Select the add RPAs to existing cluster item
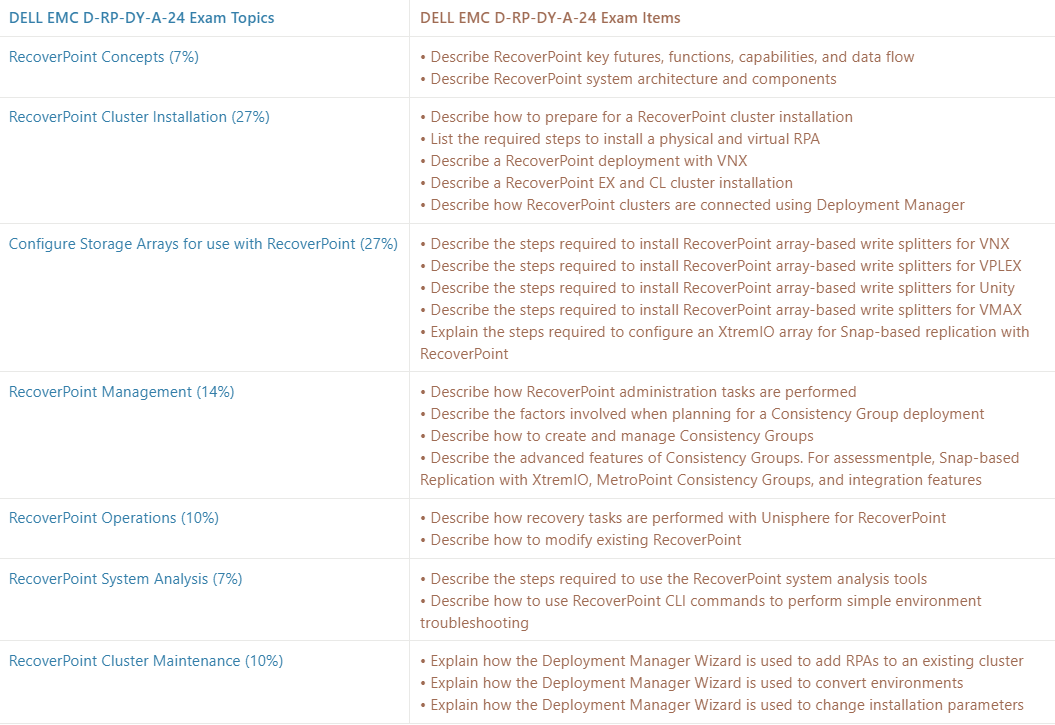1055x725 pixels. [x=722, y=661]
